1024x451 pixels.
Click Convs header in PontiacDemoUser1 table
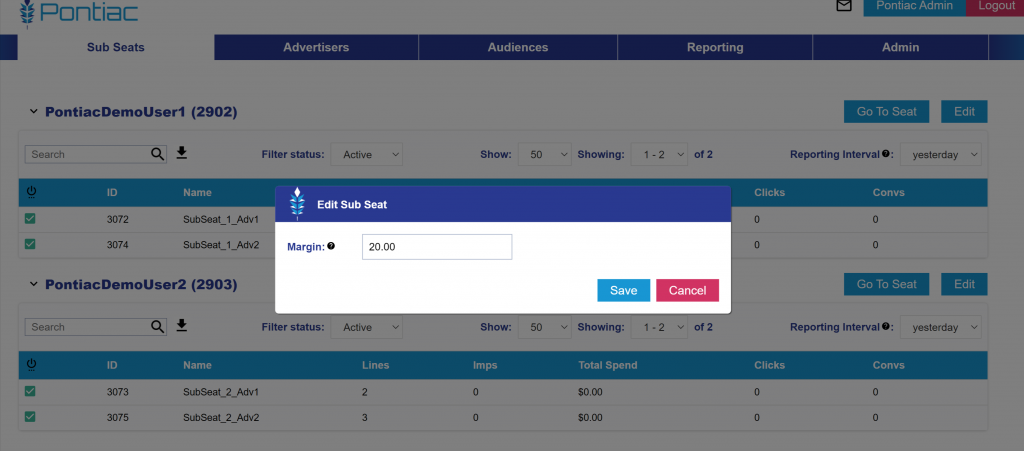coord(888,193)
